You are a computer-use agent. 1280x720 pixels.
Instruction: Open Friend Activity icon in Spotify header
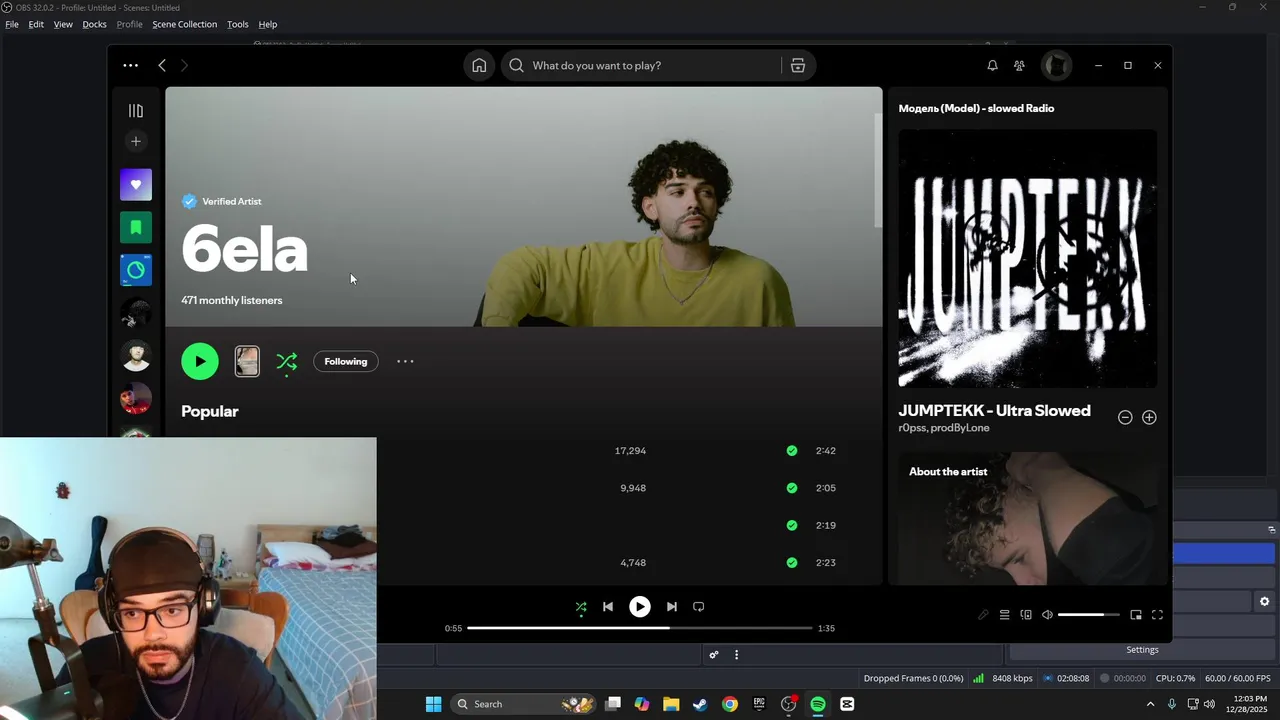click(1019, 65)
